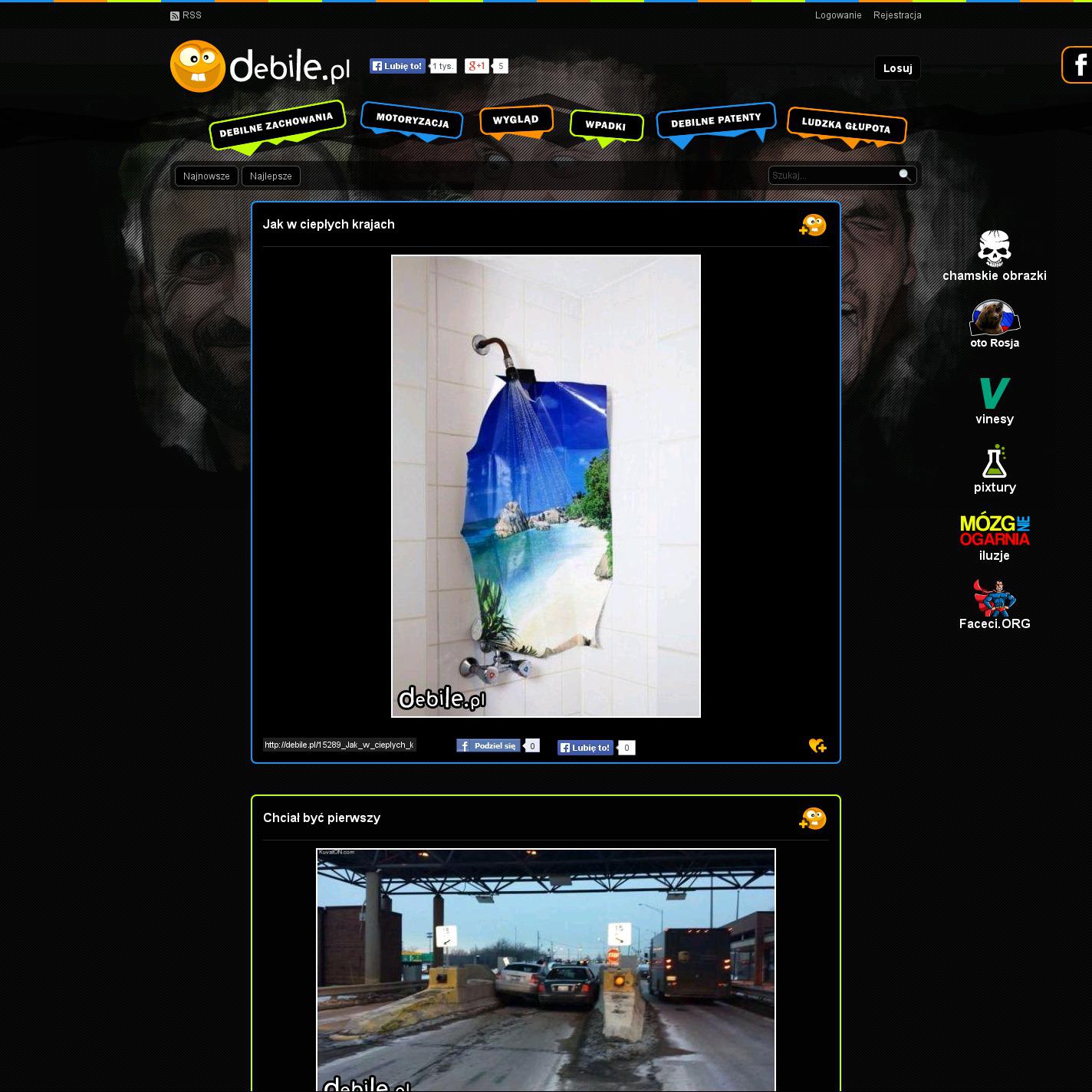Click the debile.pl smiley logo
The width and height of the screenshot is (1092, 1092).
(x=198, y=67)
